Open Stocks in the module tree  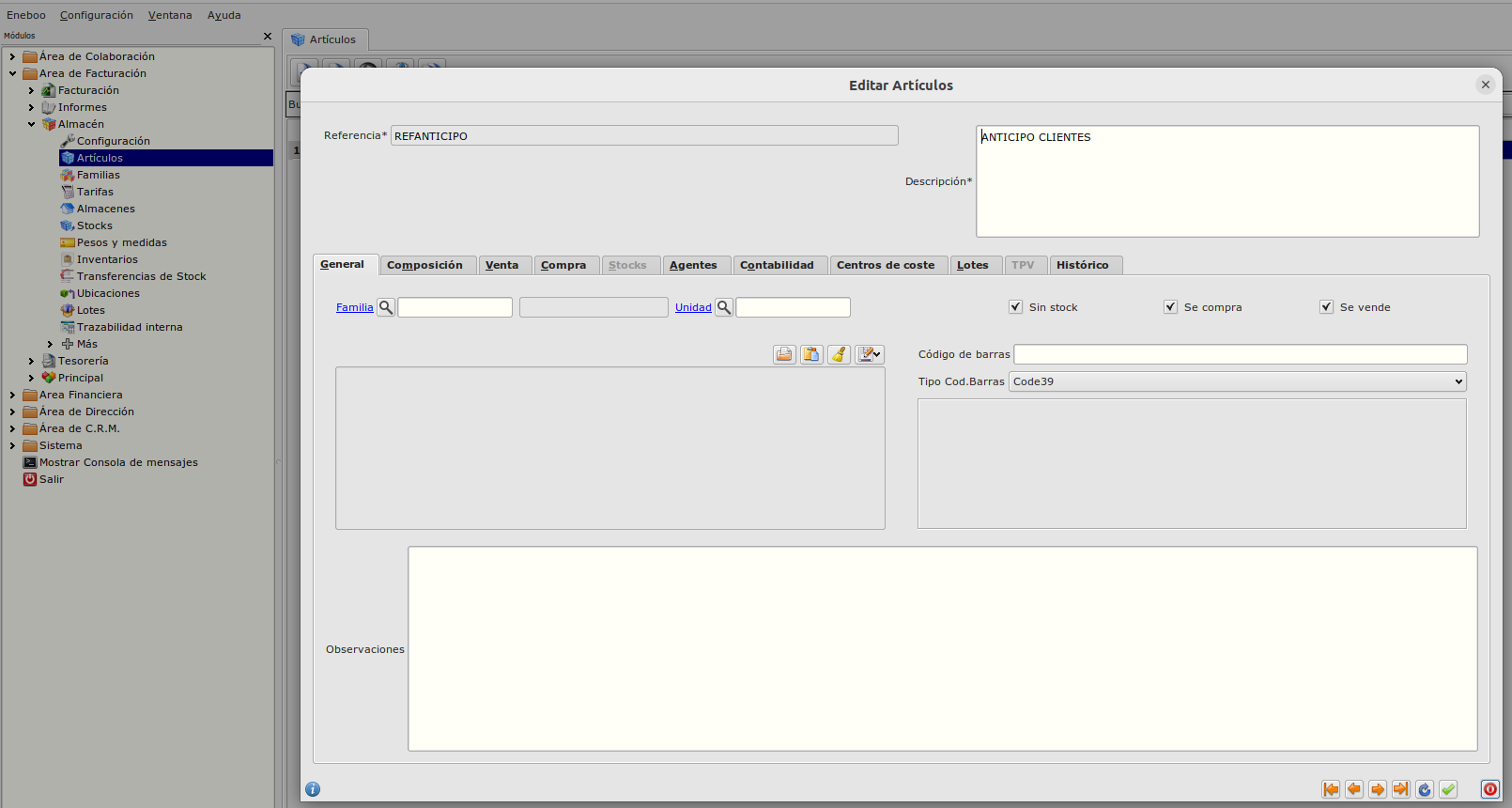[x=95, y=225]
